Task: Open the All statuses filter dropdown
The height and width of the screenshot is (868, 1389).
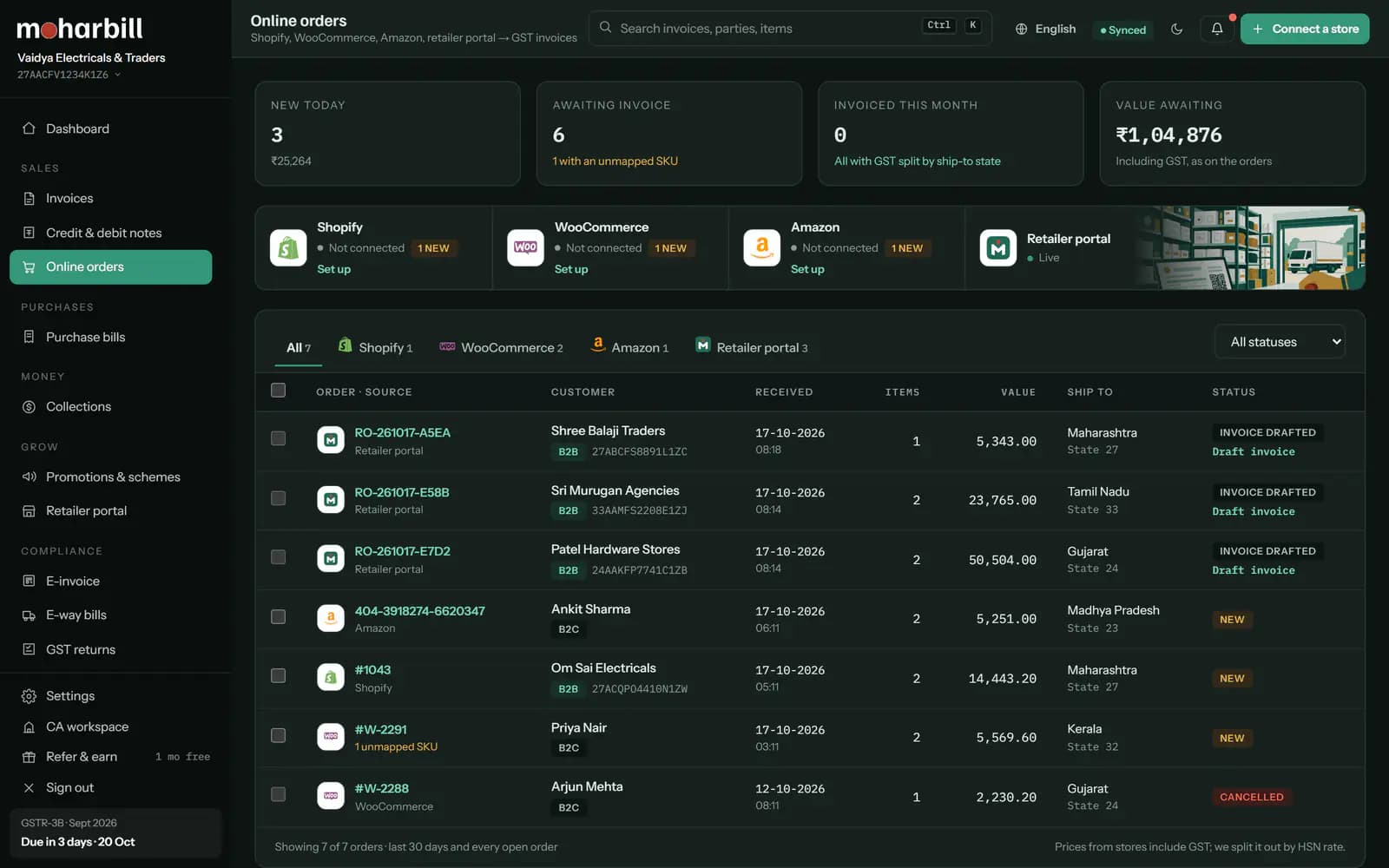Action: 1280,342
